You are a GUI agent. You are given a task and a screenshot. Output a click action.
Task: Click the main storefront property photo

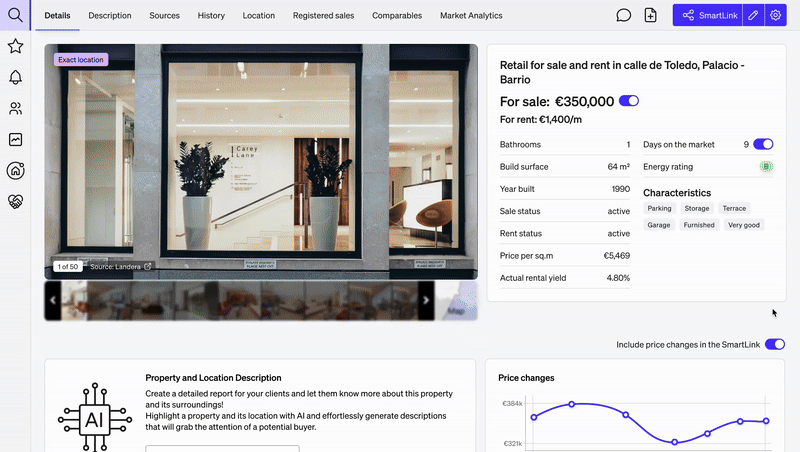click(261, 161)
